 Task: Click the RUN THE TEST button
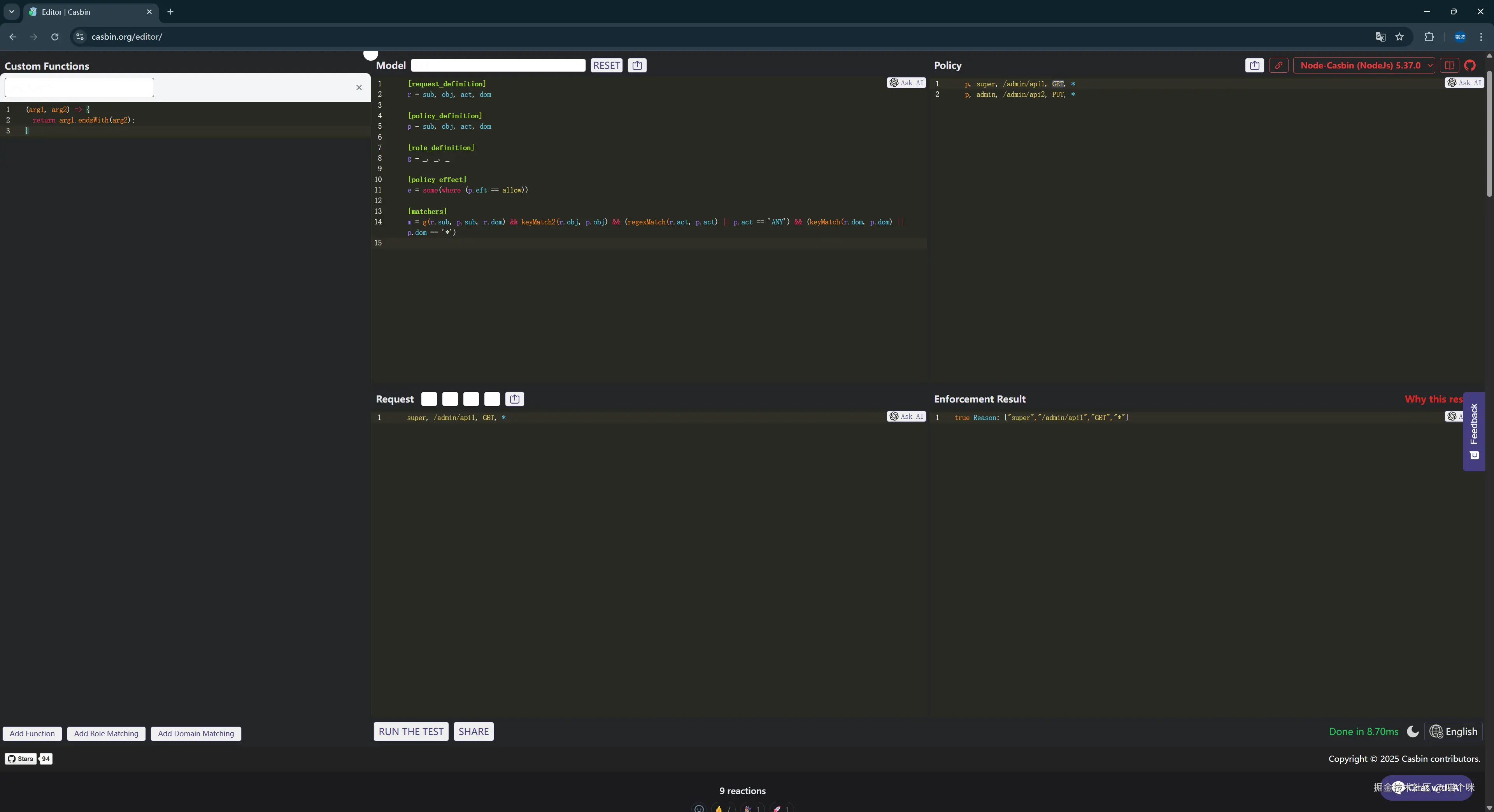[410, 731]
